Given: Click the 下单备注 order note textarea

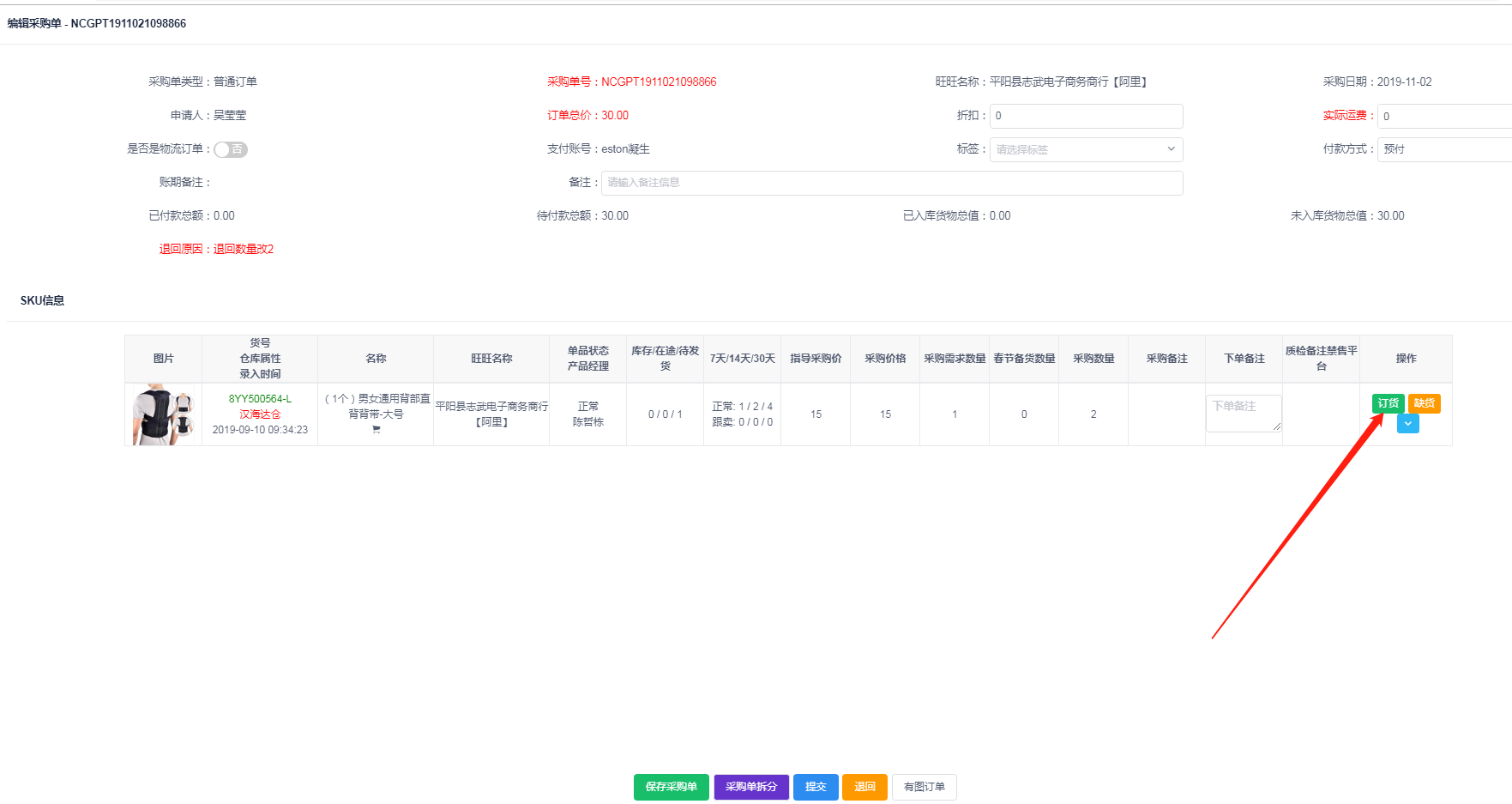Looking at the screenshot, I should [1243, 413].
